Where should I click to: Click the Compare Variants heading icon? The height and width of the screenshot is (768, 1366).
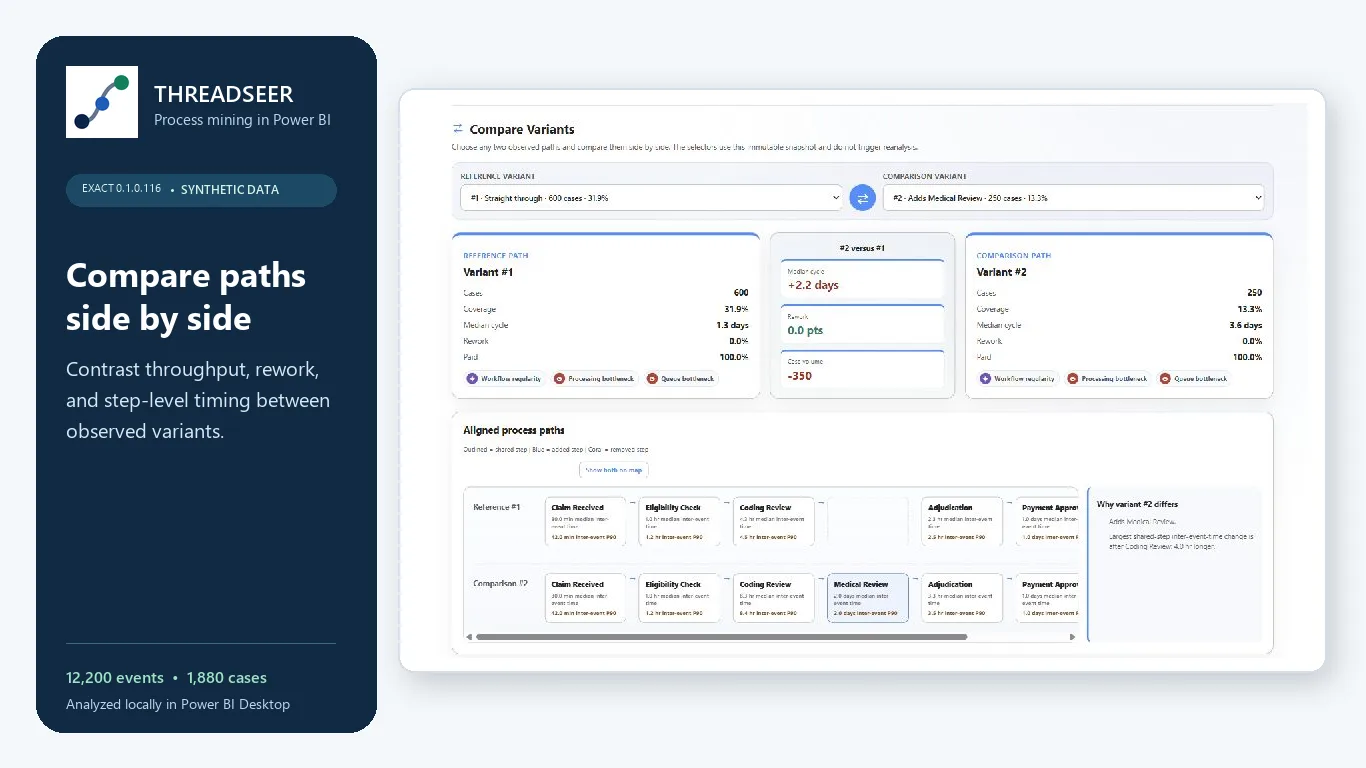click(458, 129)
